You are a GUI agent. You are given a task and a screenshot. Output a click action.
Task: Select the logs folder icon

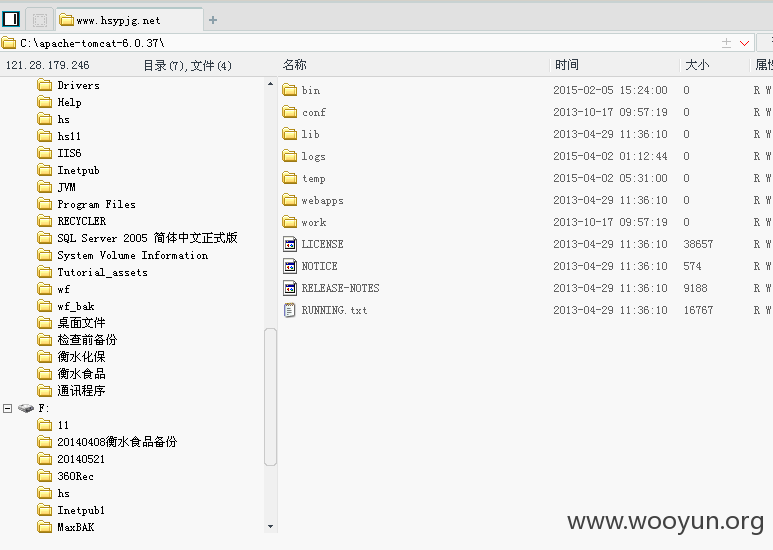pyautogui.click(x=290, y=156)
